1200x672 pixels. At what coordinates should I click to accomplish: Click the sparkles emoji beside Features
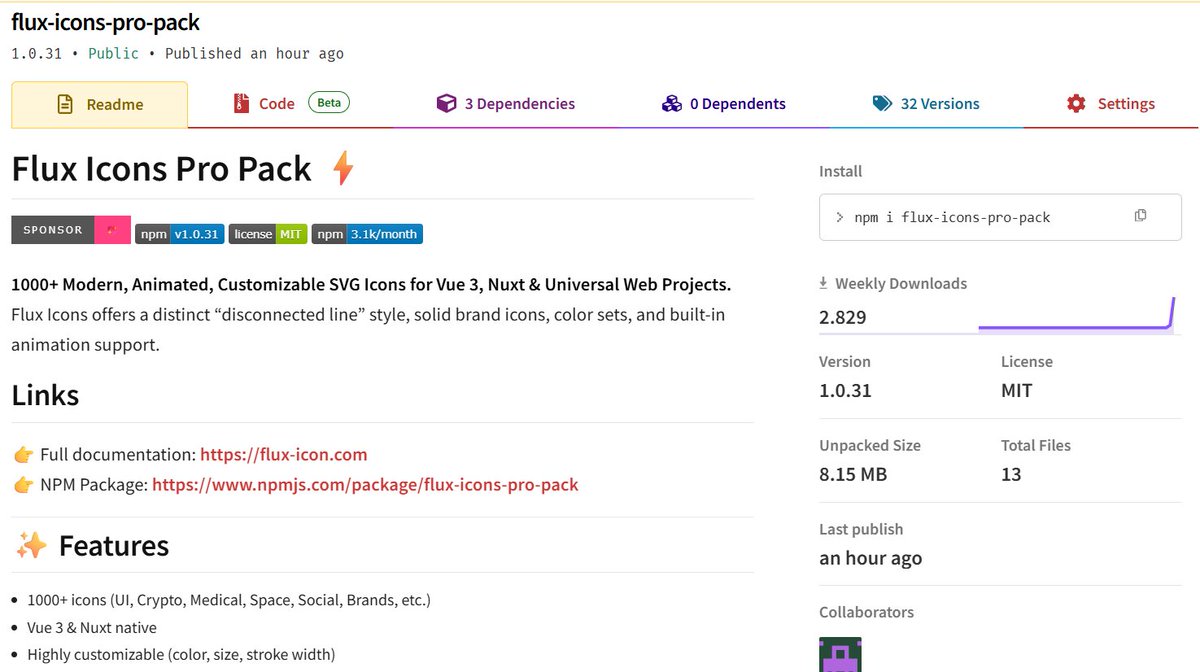tap(31, 546)
